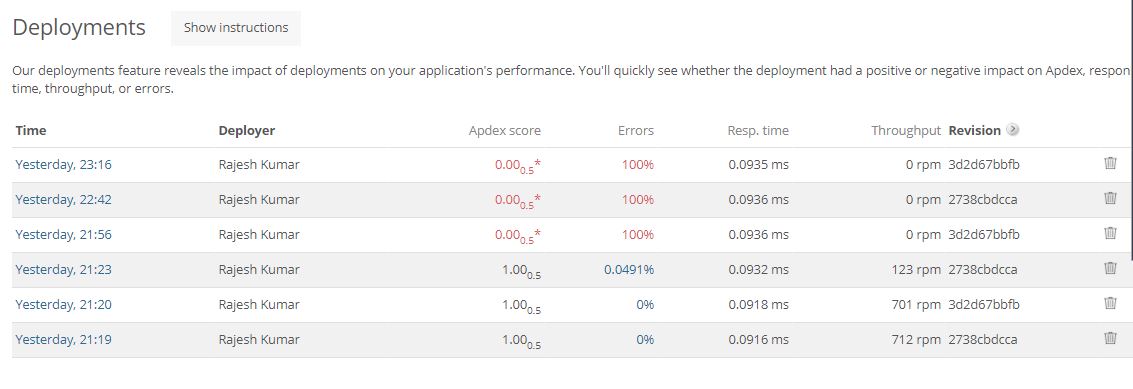Click trash icon in the 21:23 row
Image resolution: width=1133 pixels, height=389 pixels.
point(1111,268)
